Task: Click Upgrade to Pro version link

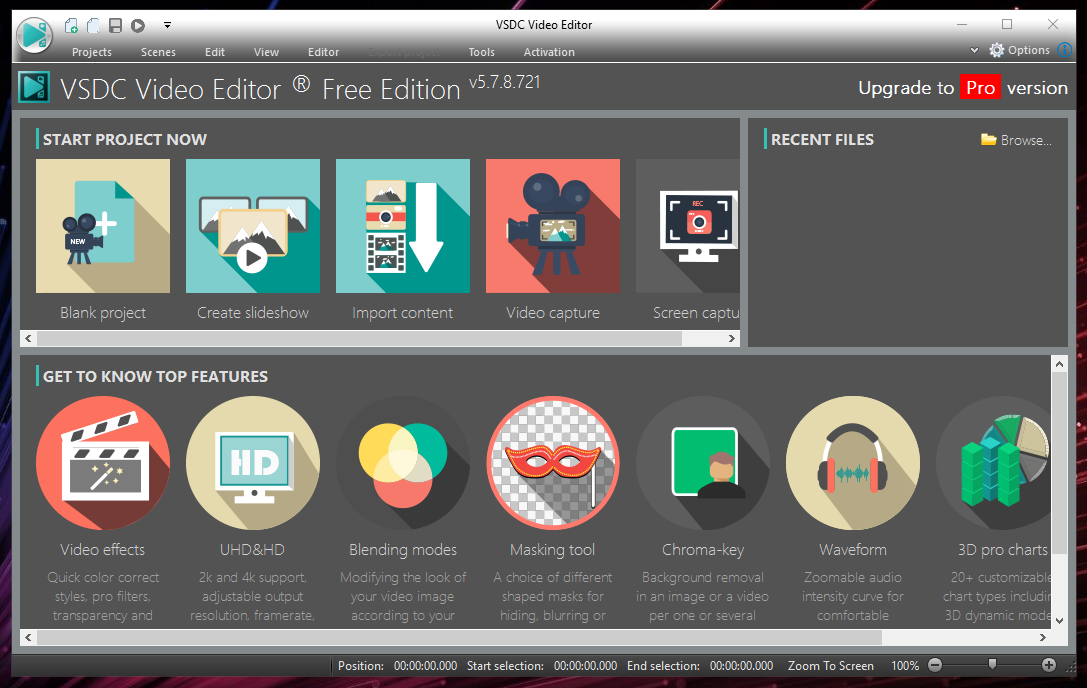Action: pyautogui.click(x=963, y=88)
